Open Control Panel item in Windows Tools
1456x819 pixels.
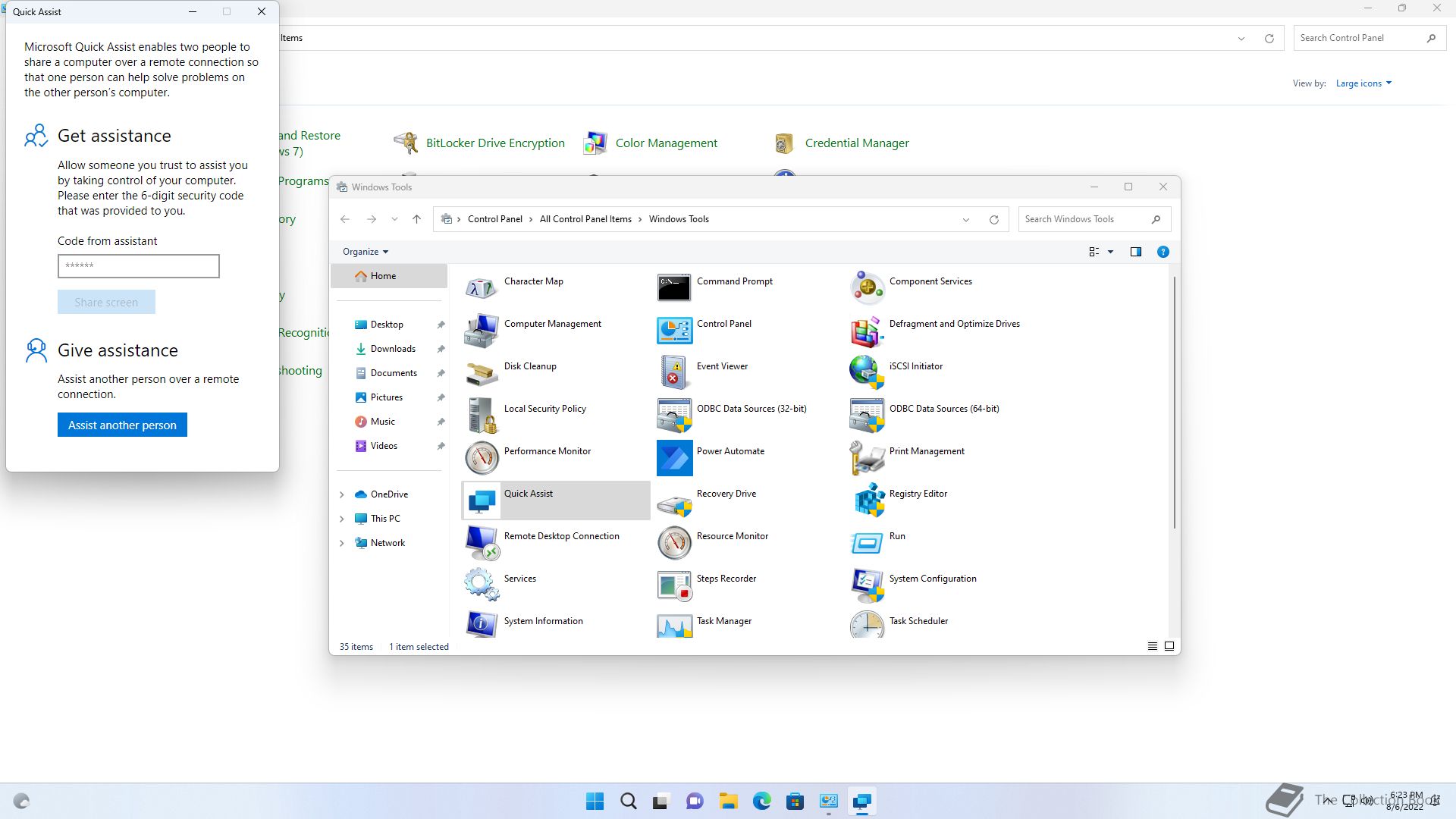click(x=674, y=330)
